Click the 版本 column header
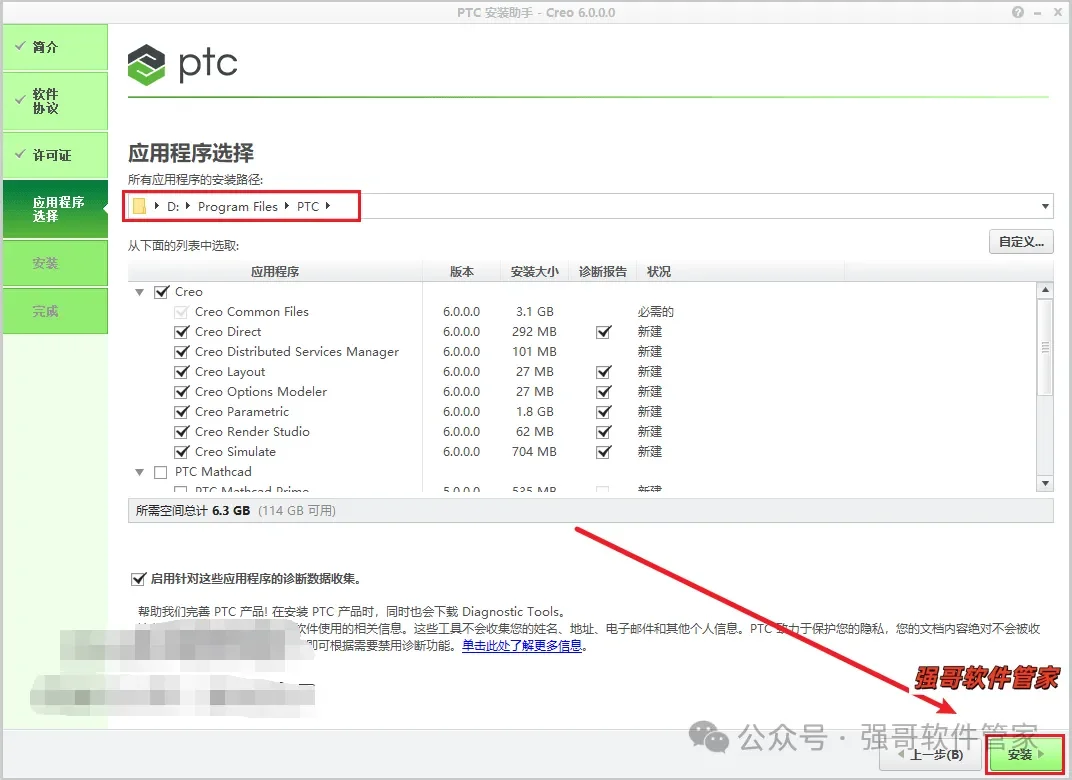Screen dimensions: 1072x780 [461, 271]
